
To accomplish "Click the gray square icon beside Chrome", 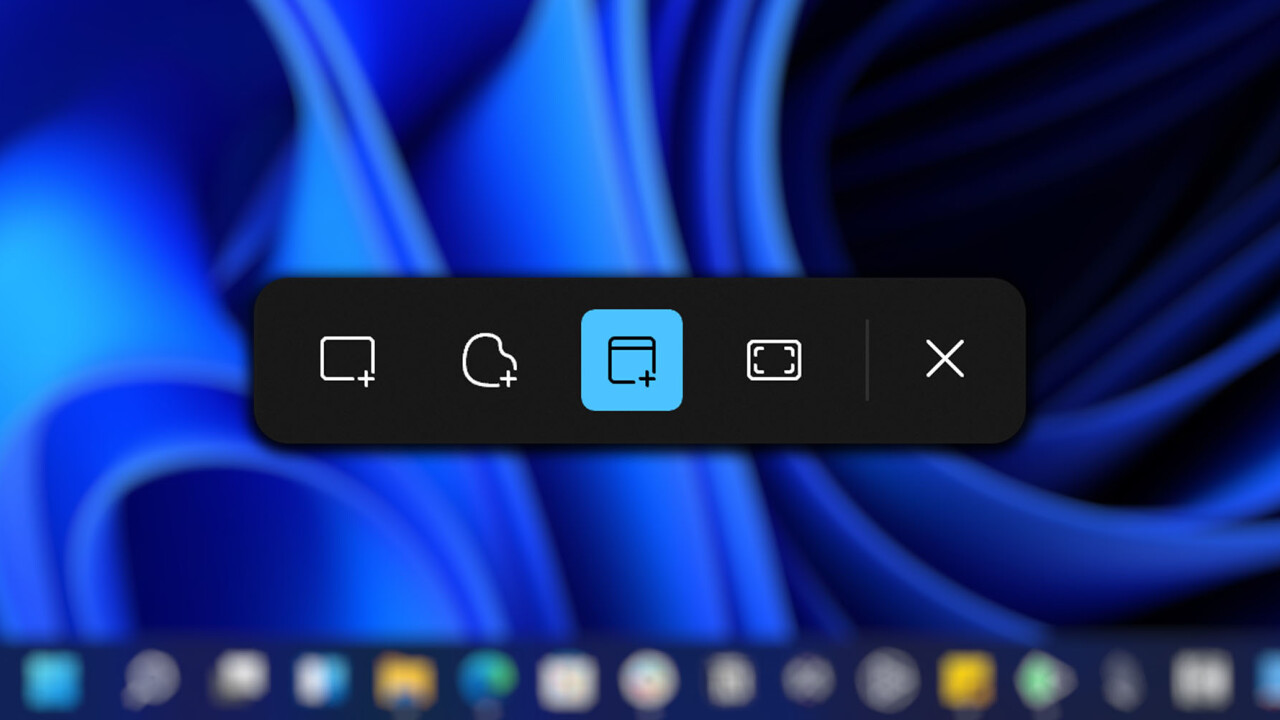I will click(730, 682).
